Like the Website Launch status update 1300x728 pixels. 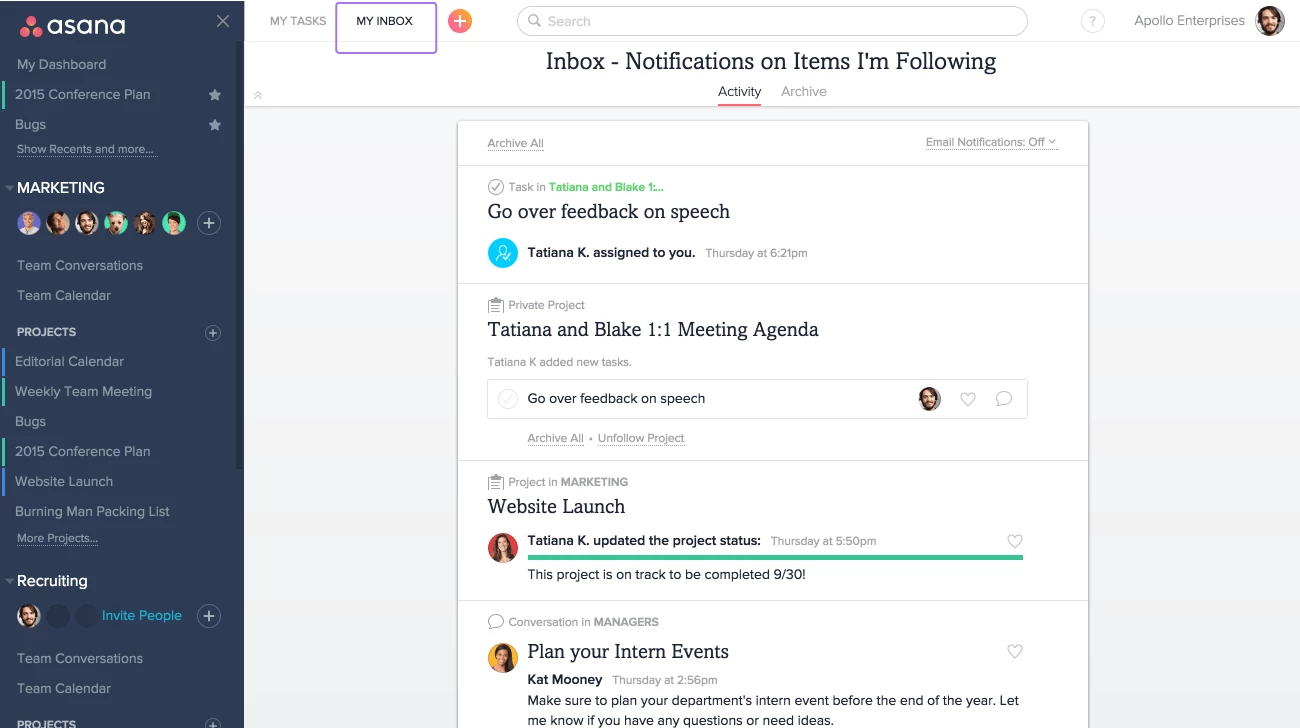click(1015, 541)
